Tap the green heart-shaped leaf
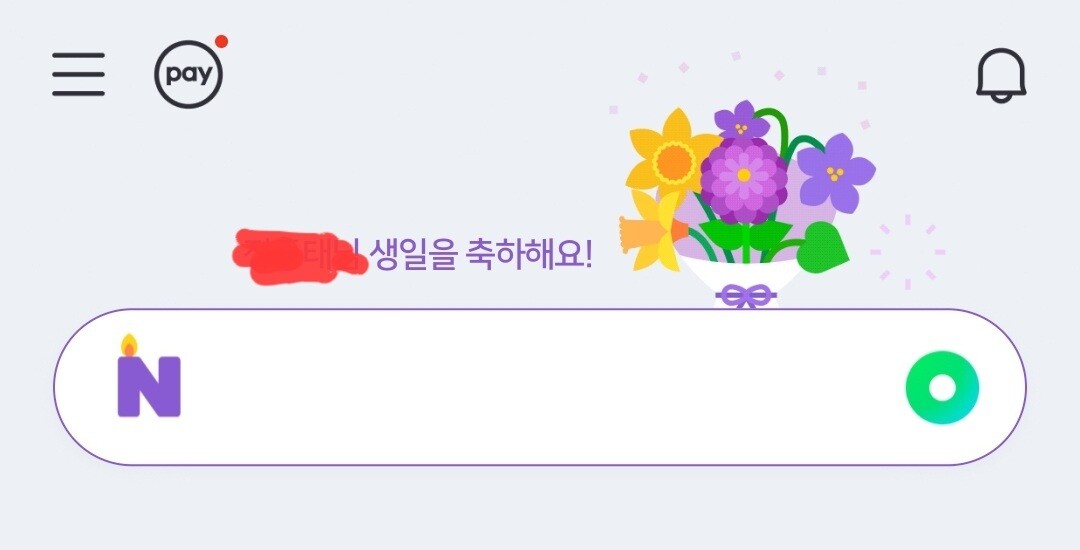The image size is (1080, 550). [x=822, y=248]
